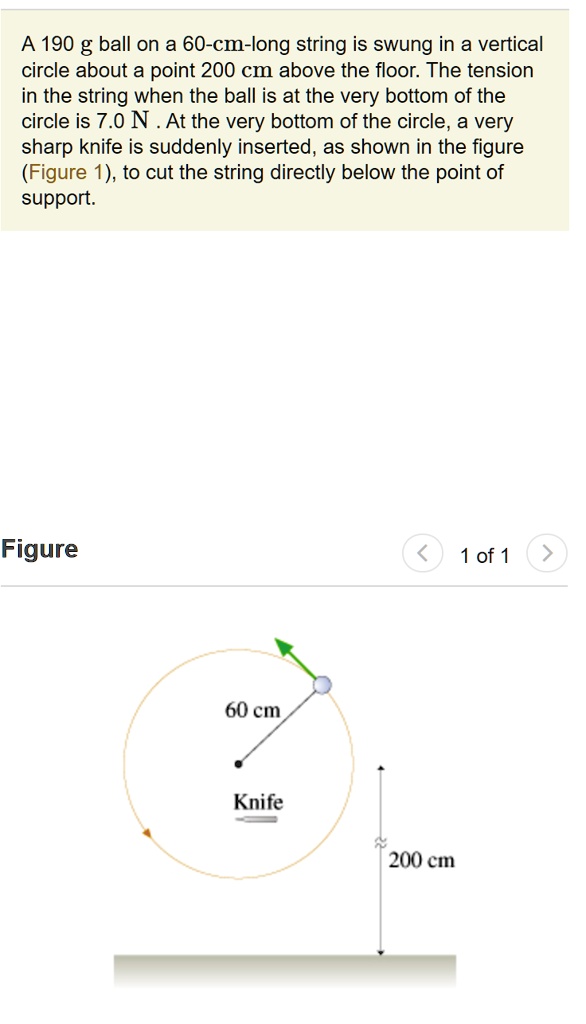Screen dimensions: 586x1024
Task: Click the right navigation chevron
Action: (x=546, y=553)
